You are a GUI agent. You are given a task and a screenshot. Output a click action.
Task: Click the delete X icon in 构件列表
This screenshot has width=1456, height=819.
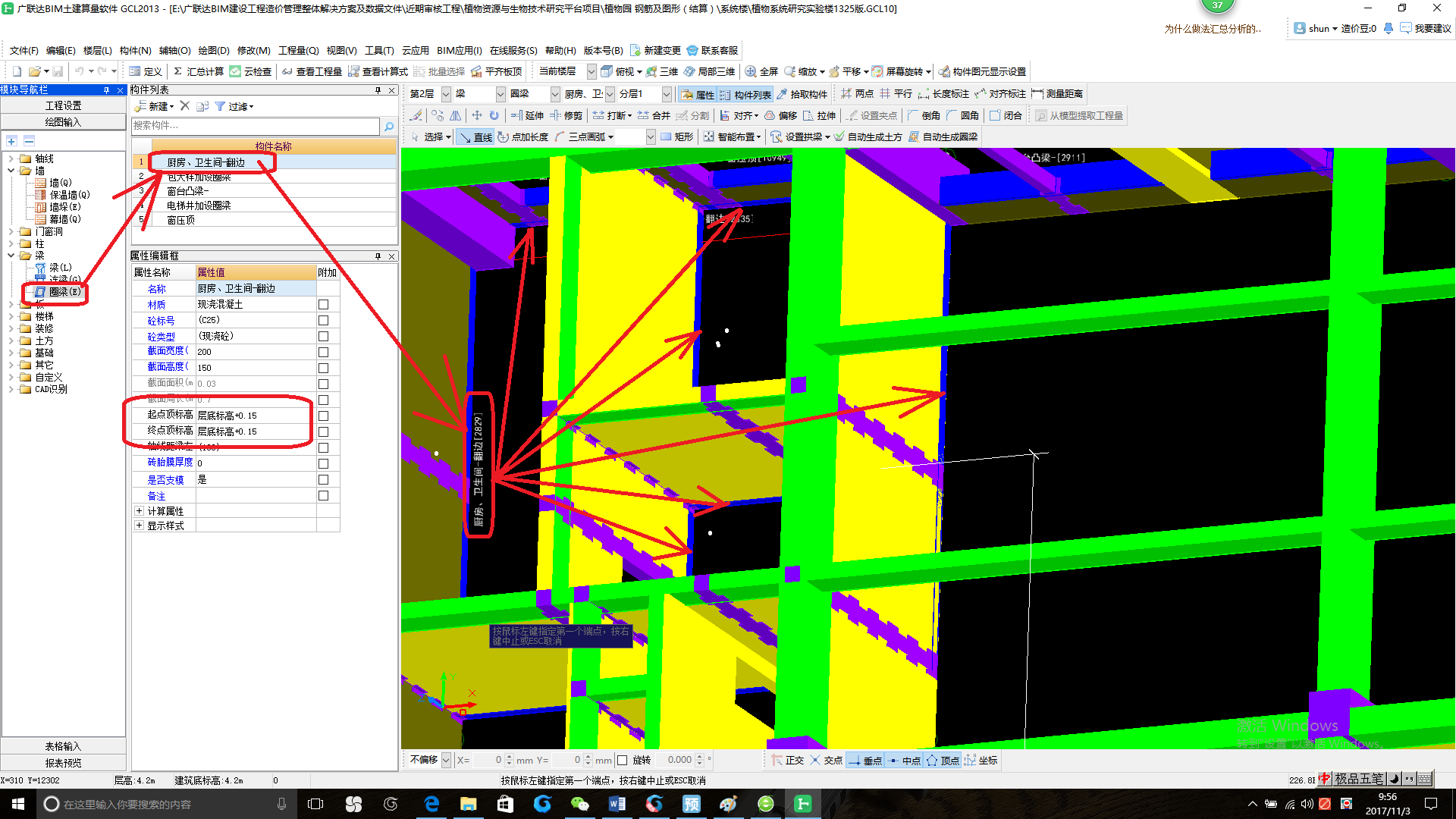184,106
